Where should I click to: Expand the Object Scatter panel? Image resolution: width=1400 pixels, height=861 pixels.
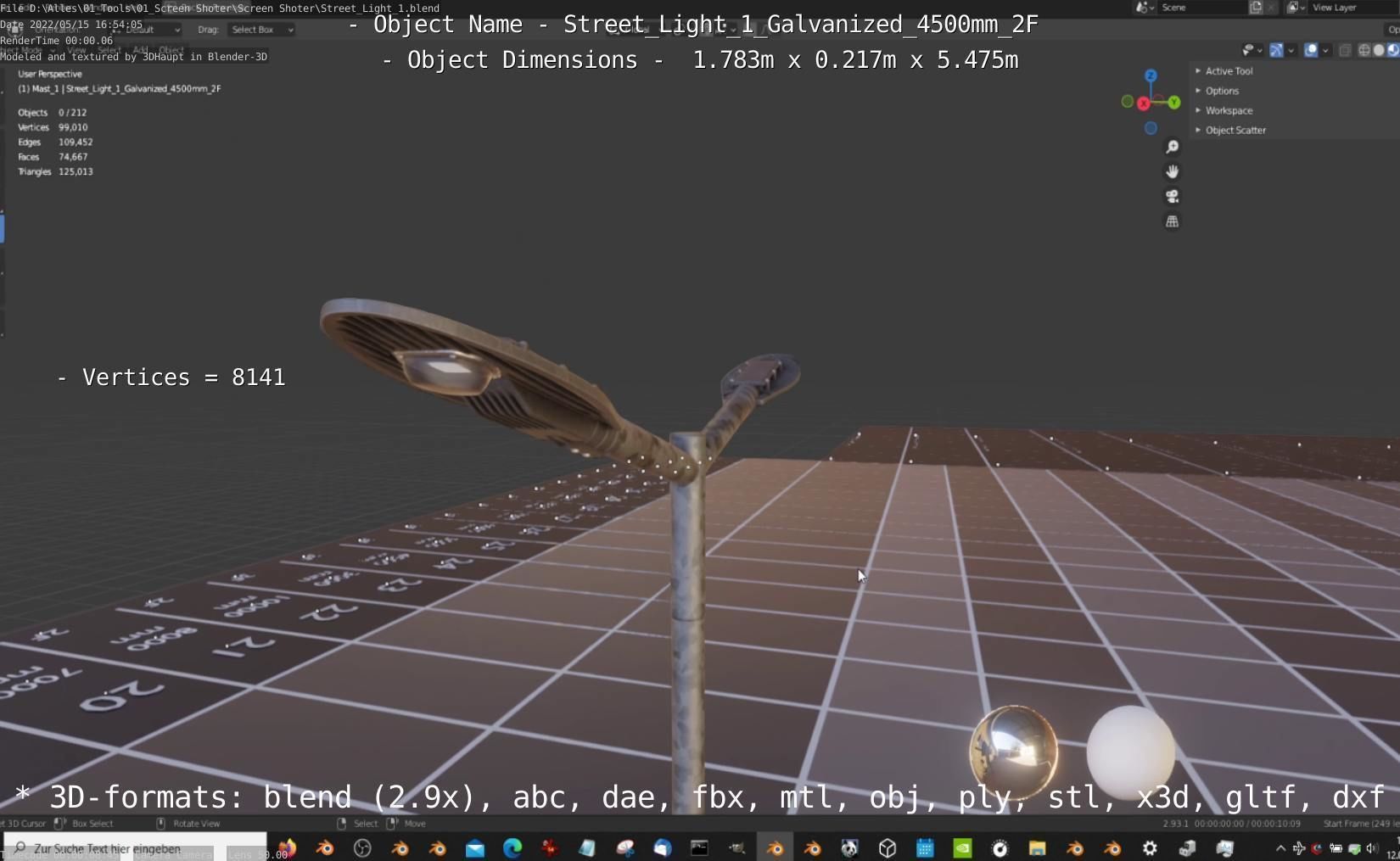[x=1230, y=130]
